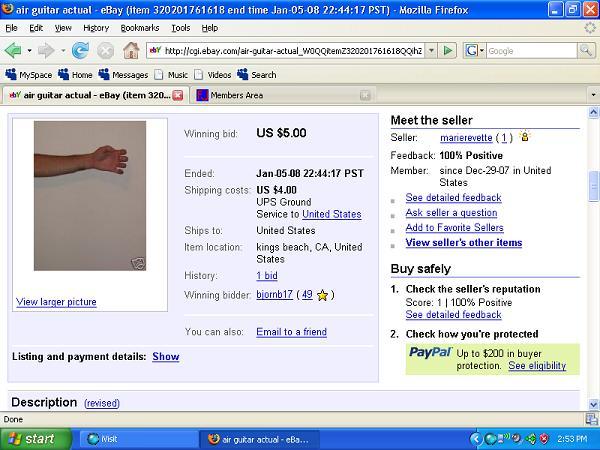The width and height of the screenshot is (600, 450).
Task: Click the Google search input field
Action: click(x=532, y=51)
